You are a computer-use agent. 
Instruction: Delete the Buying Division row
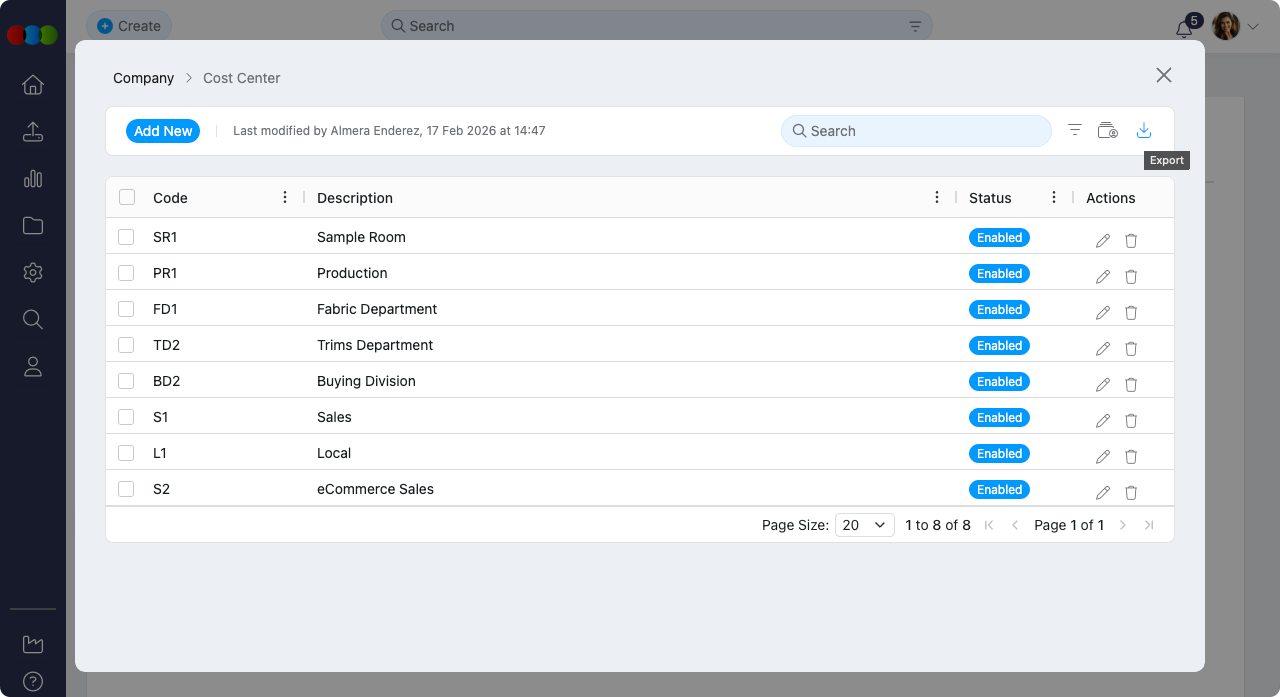[x=1131, y=384]
